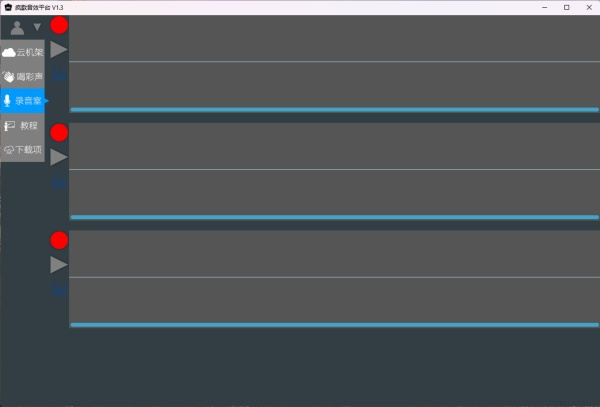Viewport: 600px width, 407px height.
Task: Toggle the second track's red record button
Action: point(59,132)
